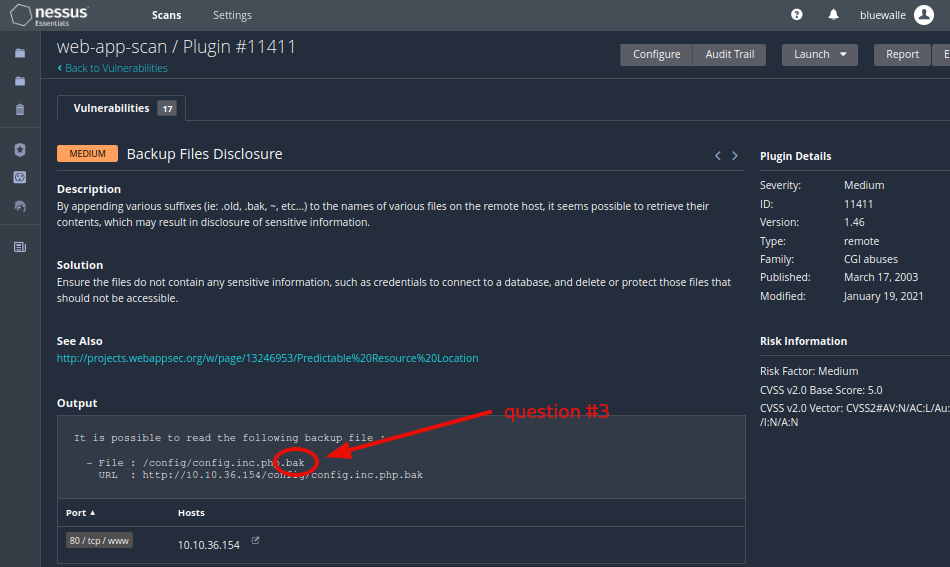Click the Nessus Essentials logo
950x567 pixels.
[x=50, y=15]
